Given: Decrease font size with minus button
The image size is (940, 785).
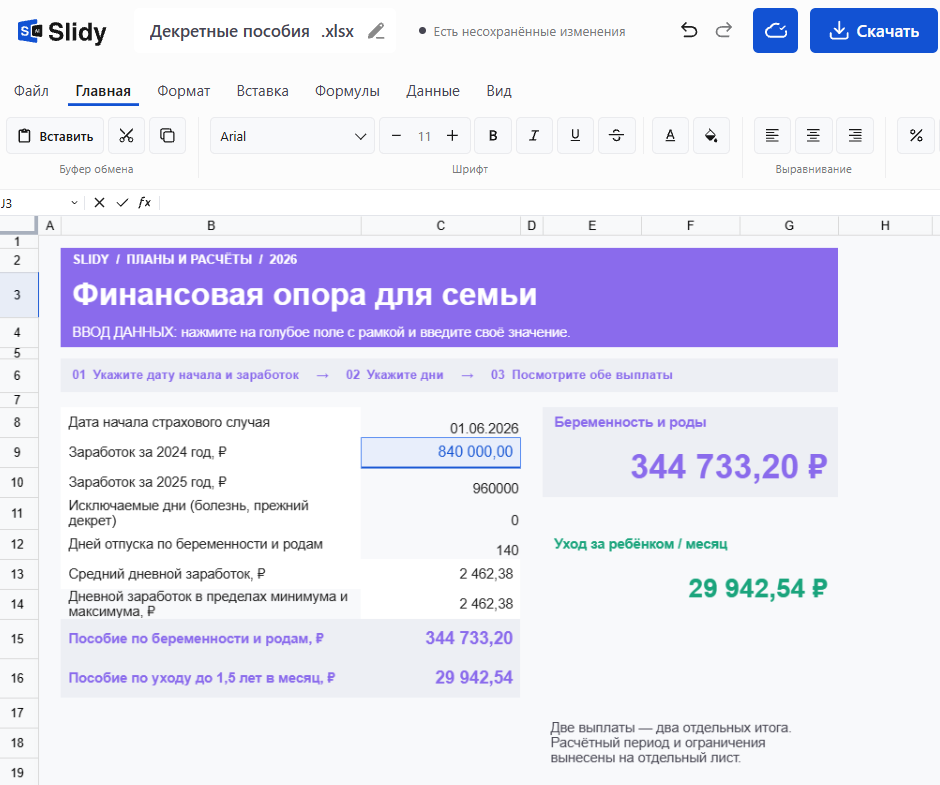Looking at the screenshot, I should point(396,136).
